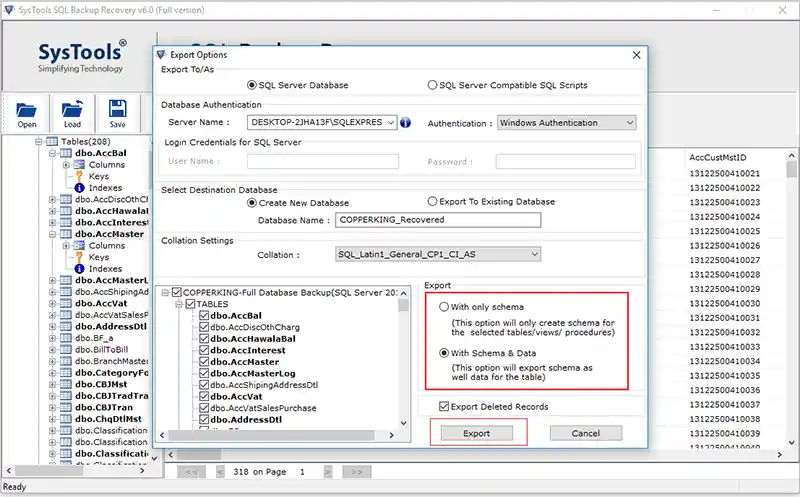Open the Authentication dropdown
The image size is (800, 497).
tap(630, 122)
